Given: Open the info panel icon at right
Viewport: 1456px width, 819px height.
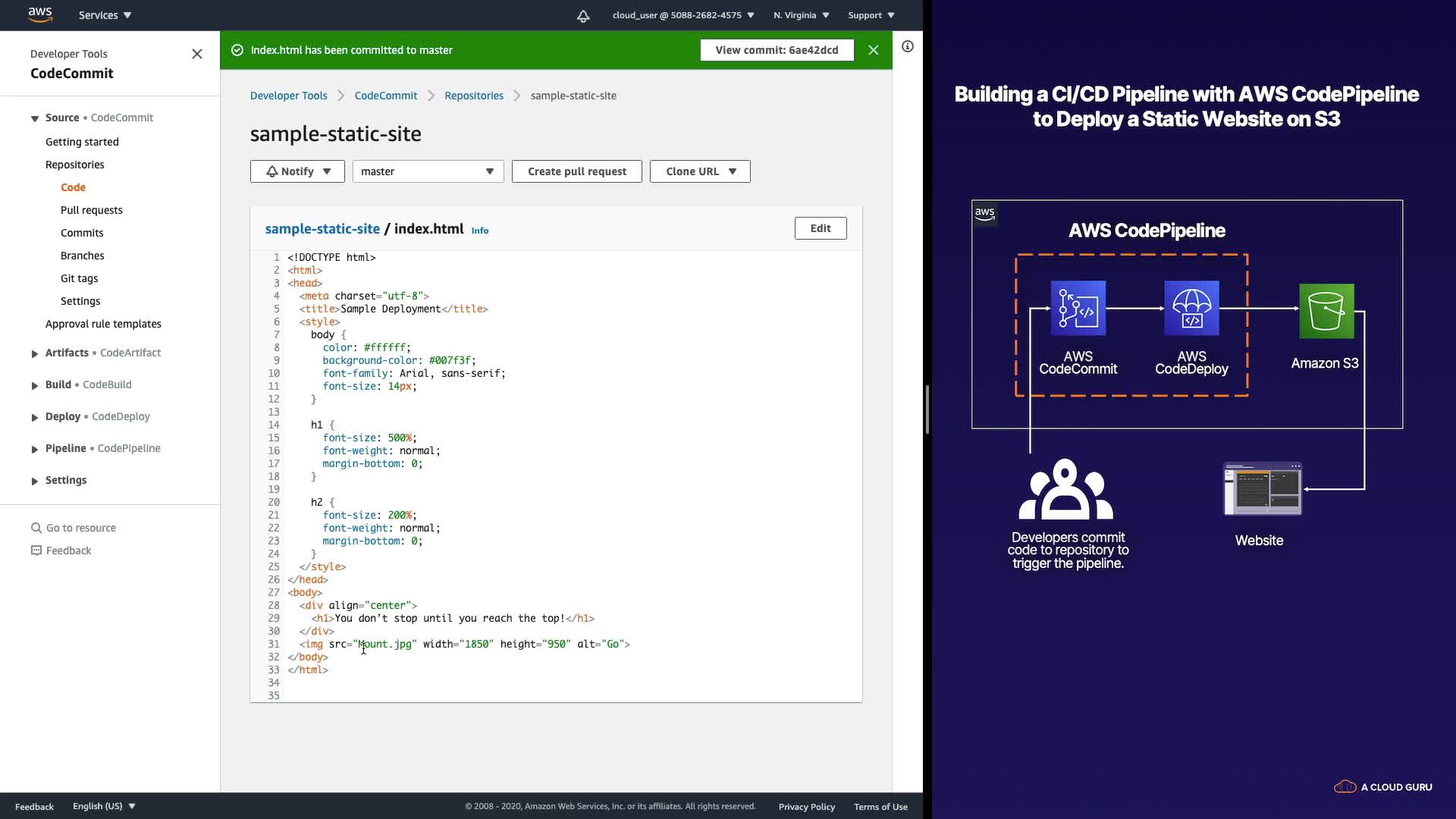Looking at the screenshot, I should point(907,46).
